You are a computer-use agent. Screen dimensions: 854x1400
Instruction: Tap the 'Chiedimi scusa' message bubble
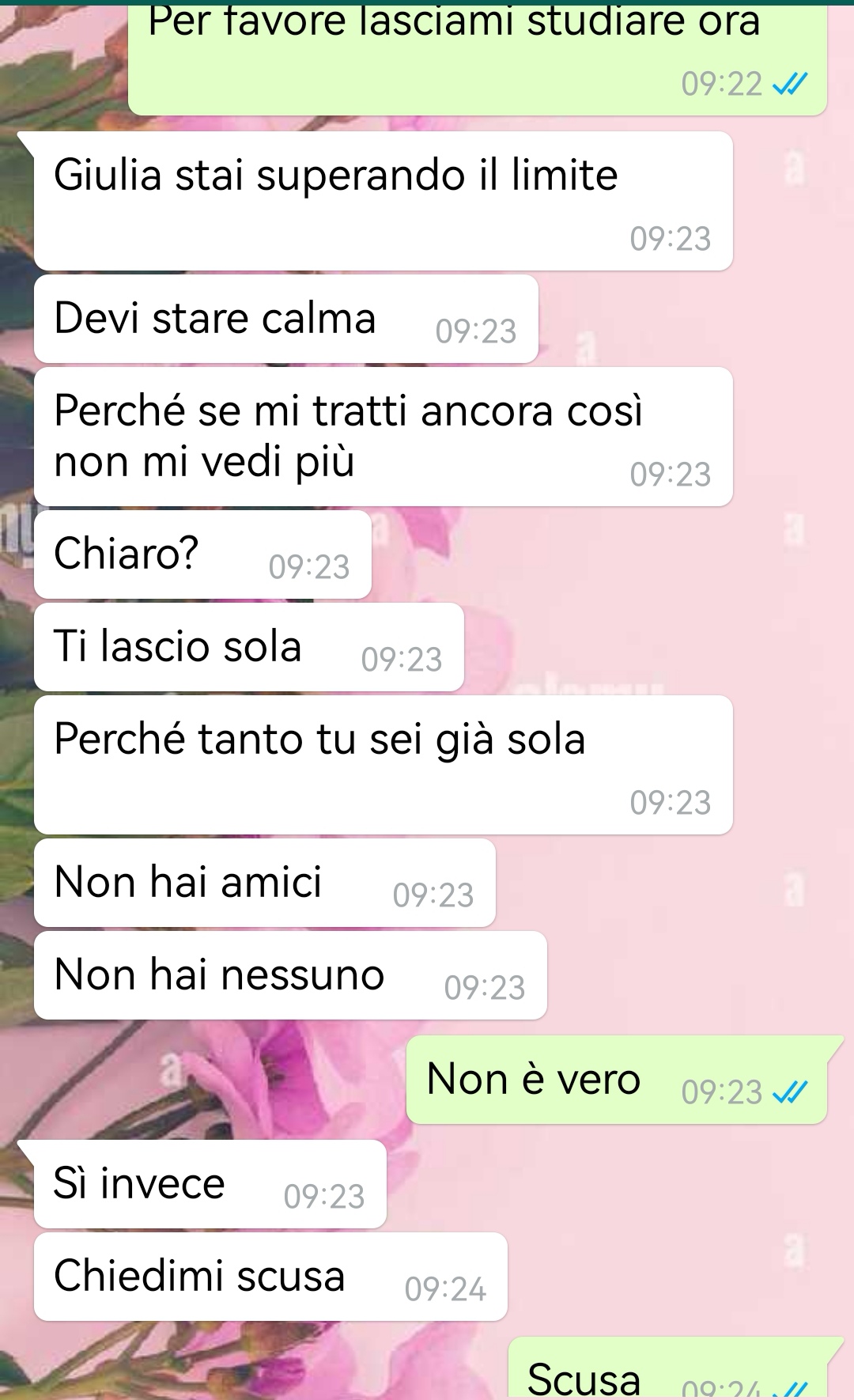coord(270,1277)
